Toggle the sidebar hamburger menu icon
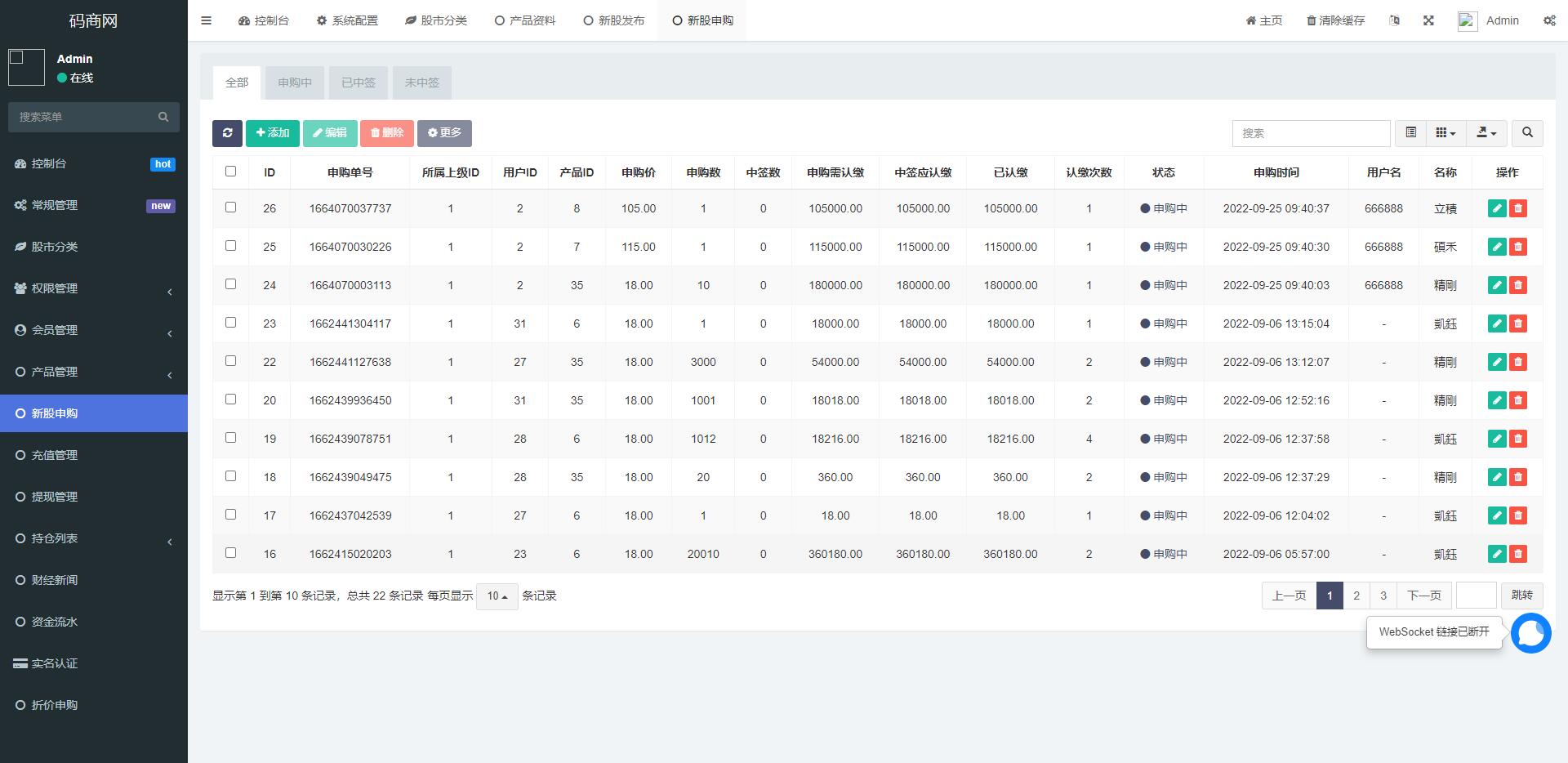 (x=206, y=20)
